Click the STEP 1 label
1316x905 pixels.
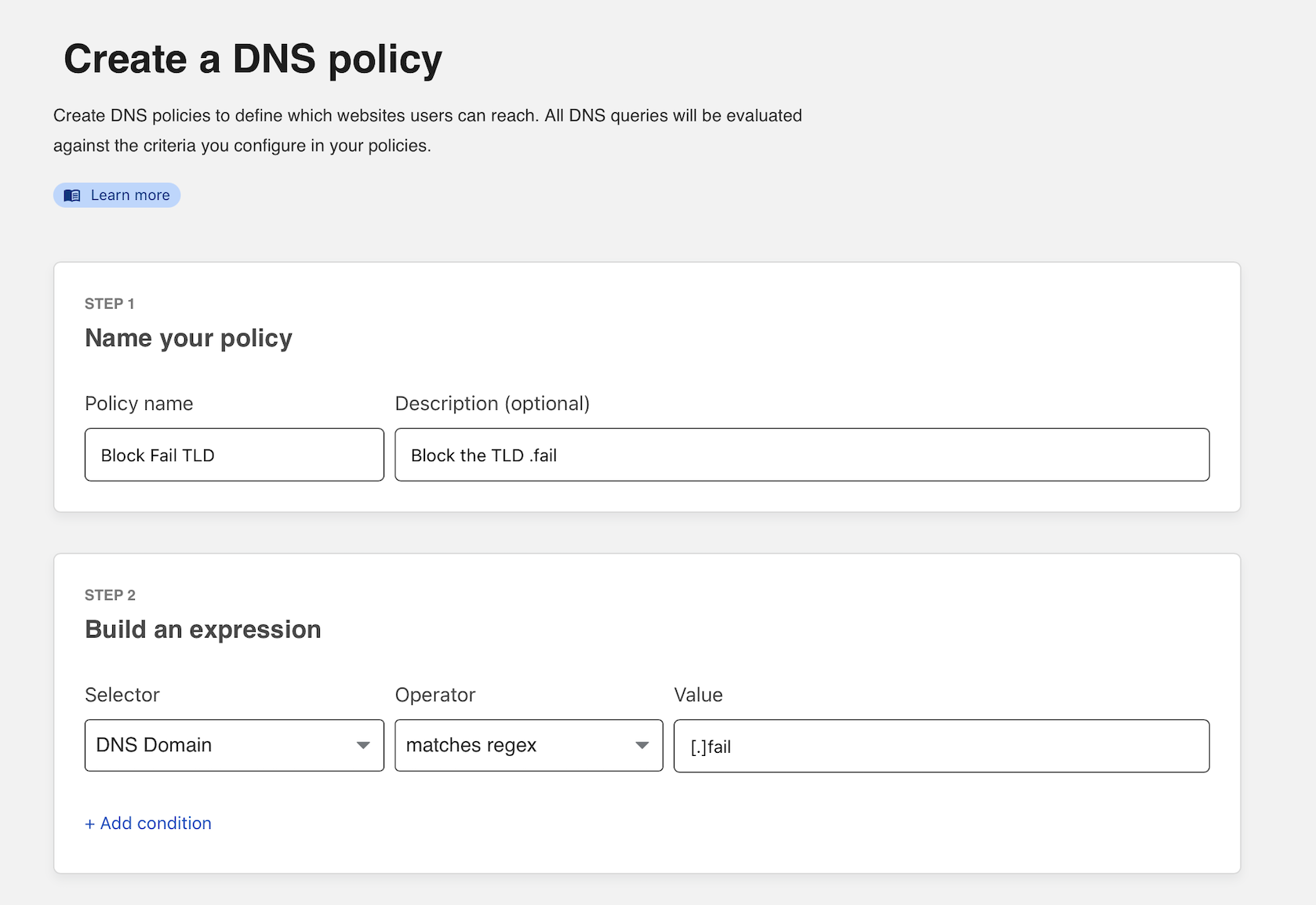click(x=109, y=303)
